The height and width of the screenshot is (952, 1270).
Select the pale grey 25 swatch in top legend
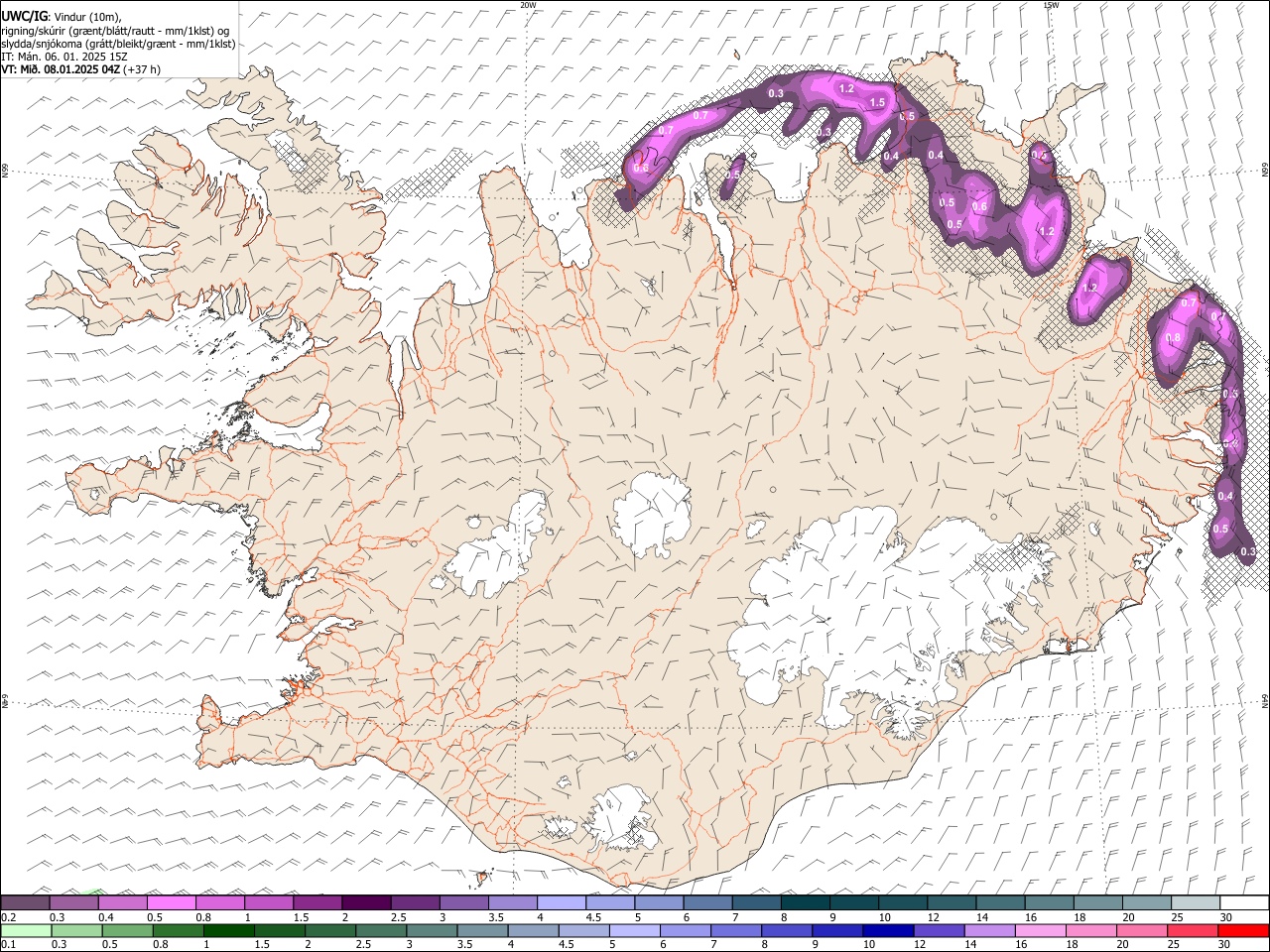[x=1196, y=902]
